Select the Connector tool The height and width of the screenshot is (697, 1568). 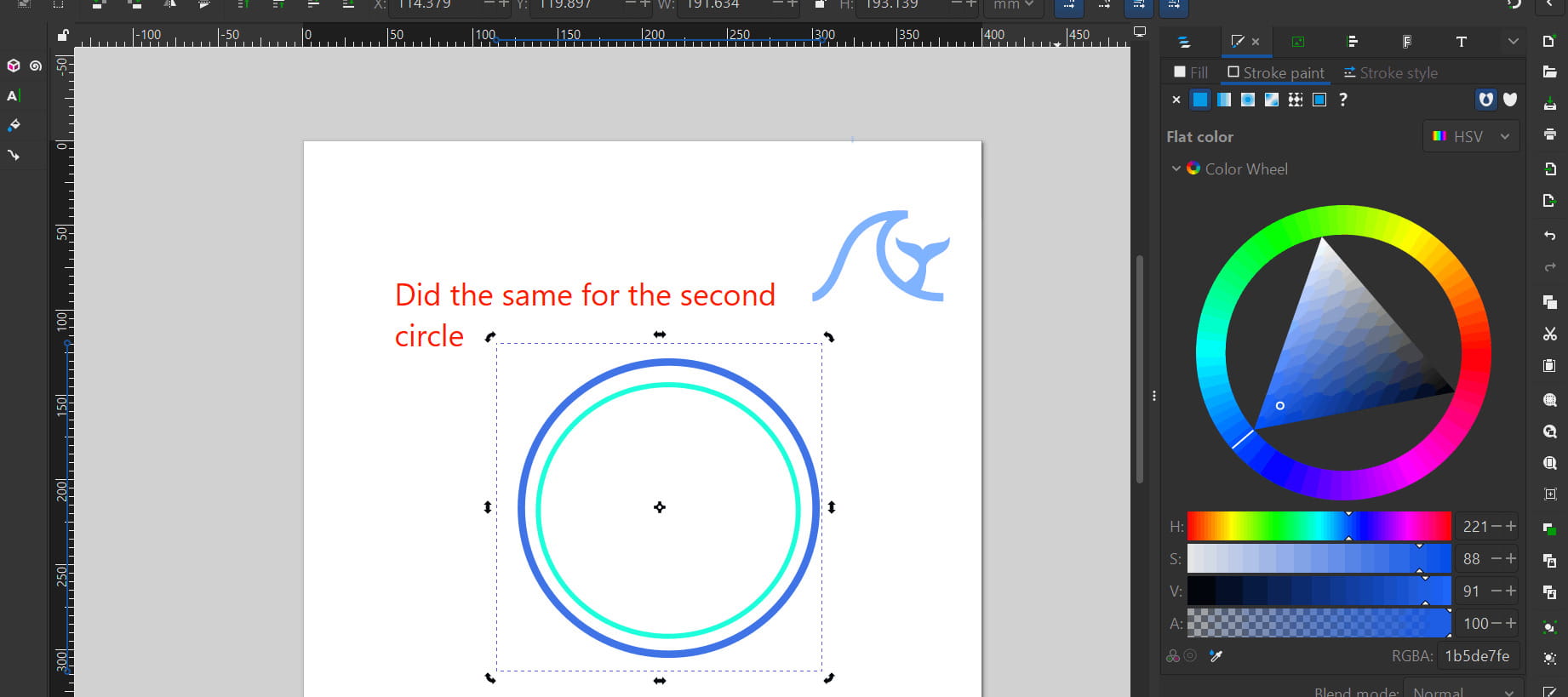[14, 155]
